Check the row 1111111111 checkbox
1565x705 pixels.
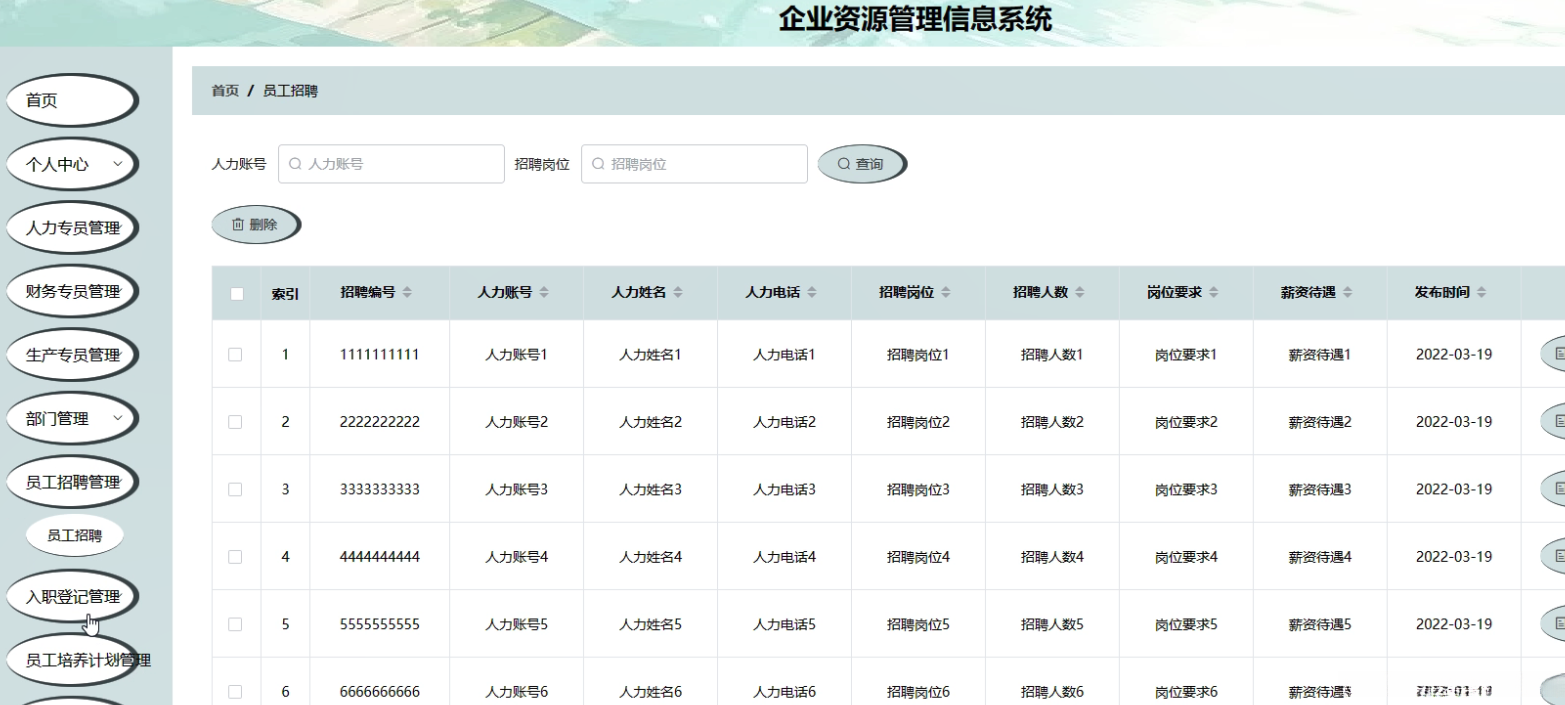pos(235,354)
